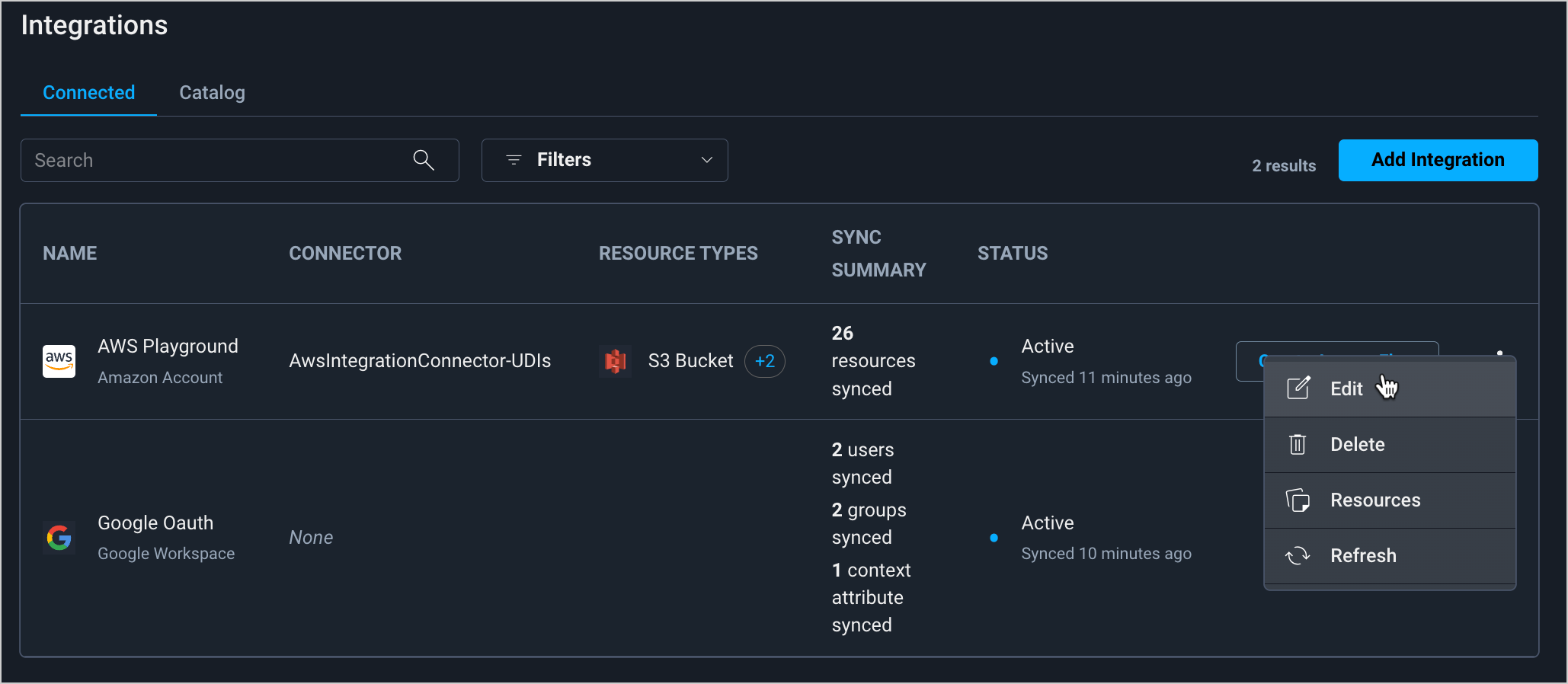Image resolution: width=1568 pixels, height=684 pixels.
Task: Click the filter lines icon
Action: [x=514, y=160]
